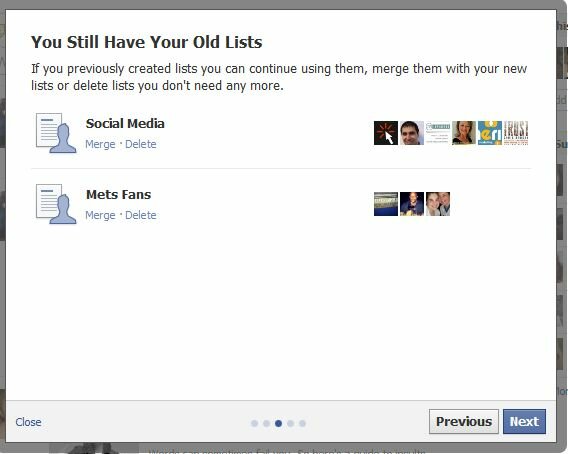Open the couple photo thumbnail in Mets Fans
Image resolution: width=568 pixels, height=454 pixels.
(438, 204)
